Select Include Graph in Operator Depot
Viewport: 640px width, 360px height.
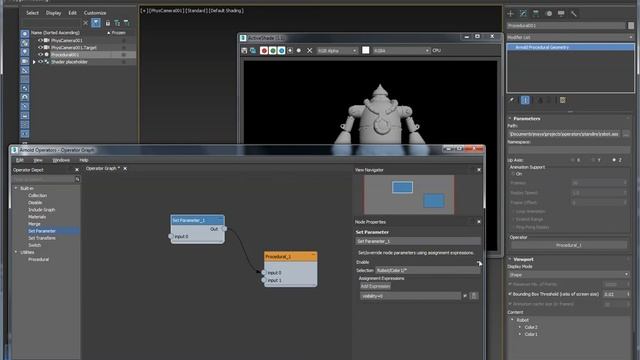[42, 210]
